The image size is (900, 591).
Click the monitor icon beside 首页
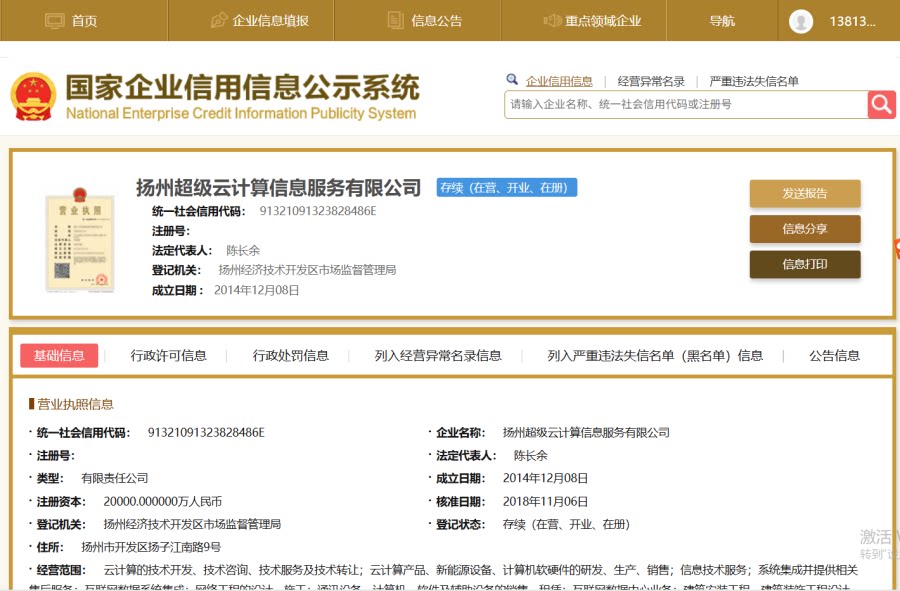(x=55, y=21)
